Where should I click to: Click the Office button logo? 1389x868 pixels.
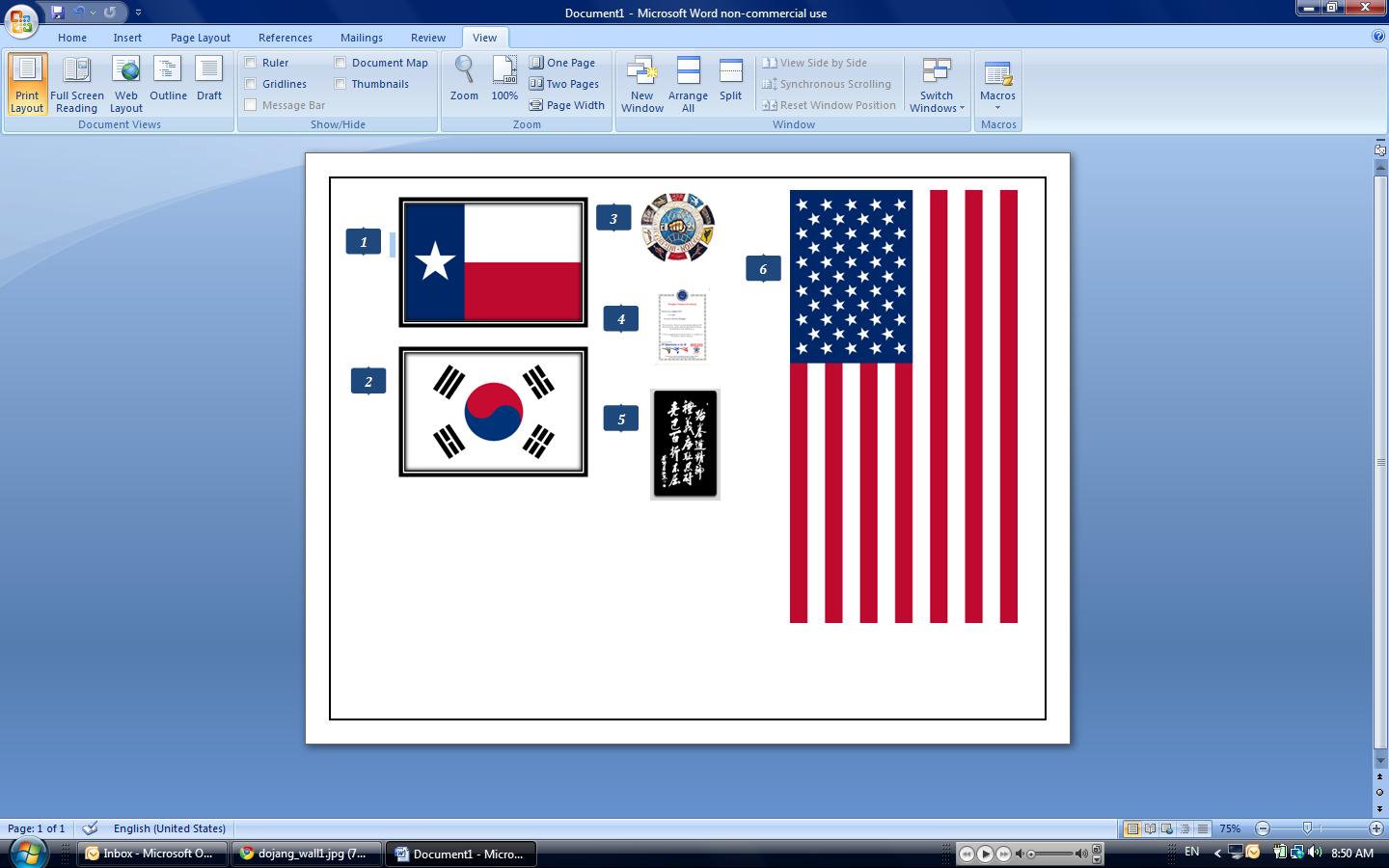coord(21,19)
